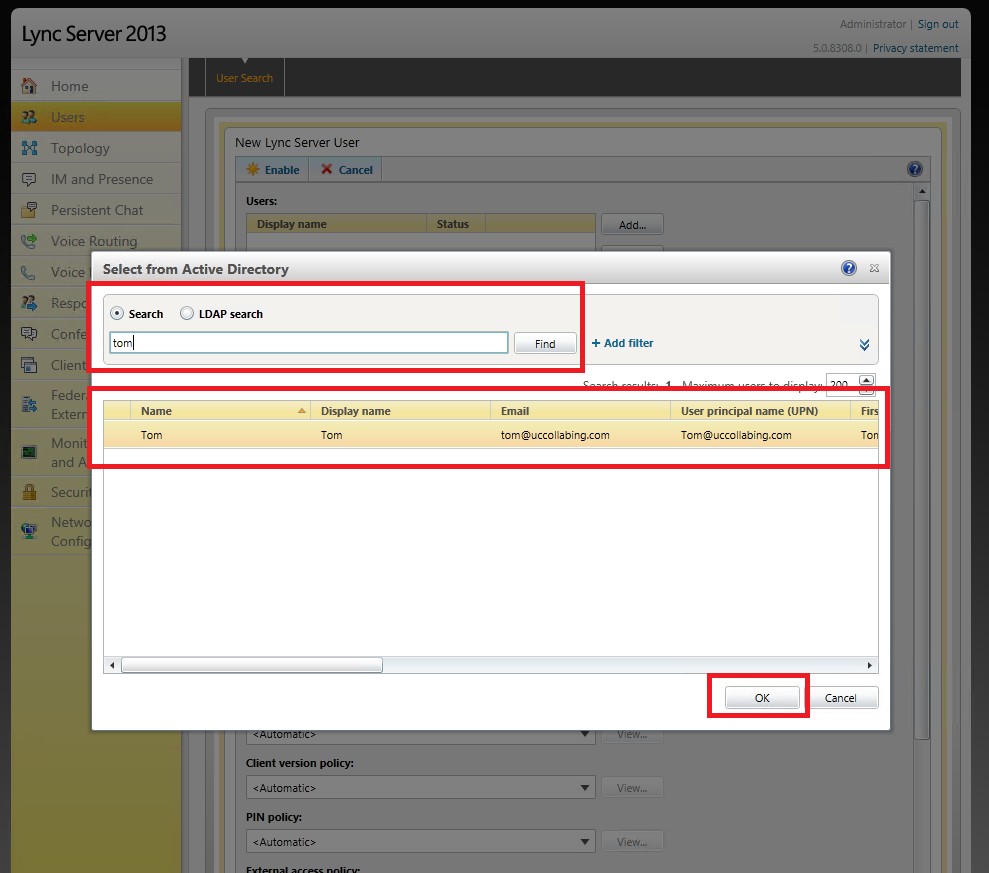
Task: Open PIN policy dropdown
Action: coord(585,841)
